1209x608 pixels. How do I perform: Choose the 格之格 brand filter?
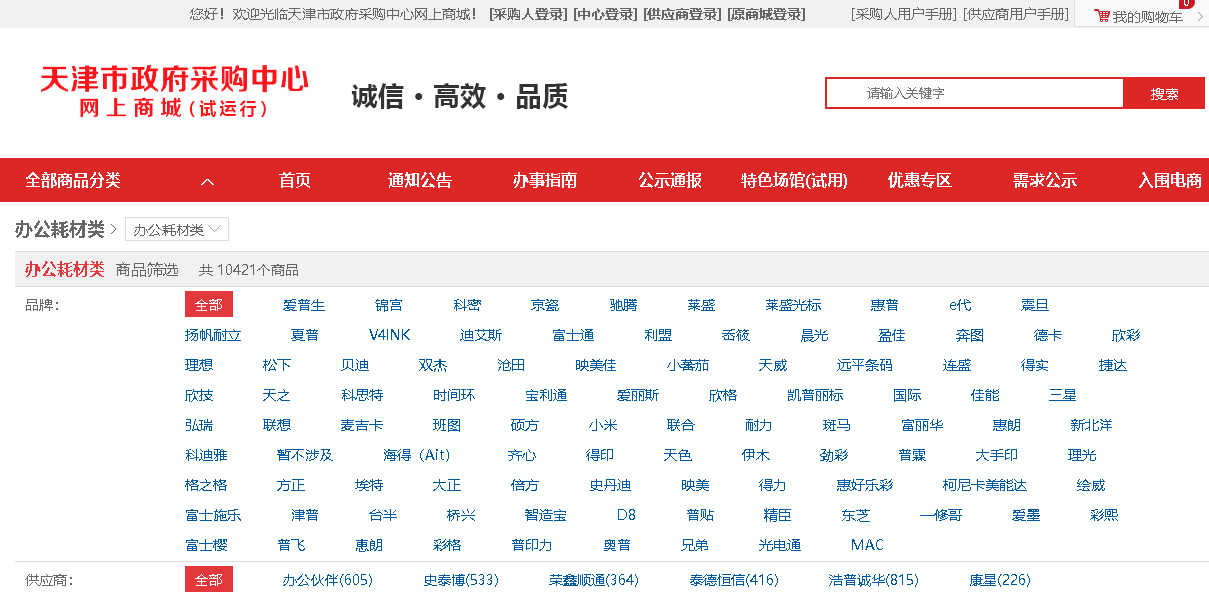(x=206, y=486)
